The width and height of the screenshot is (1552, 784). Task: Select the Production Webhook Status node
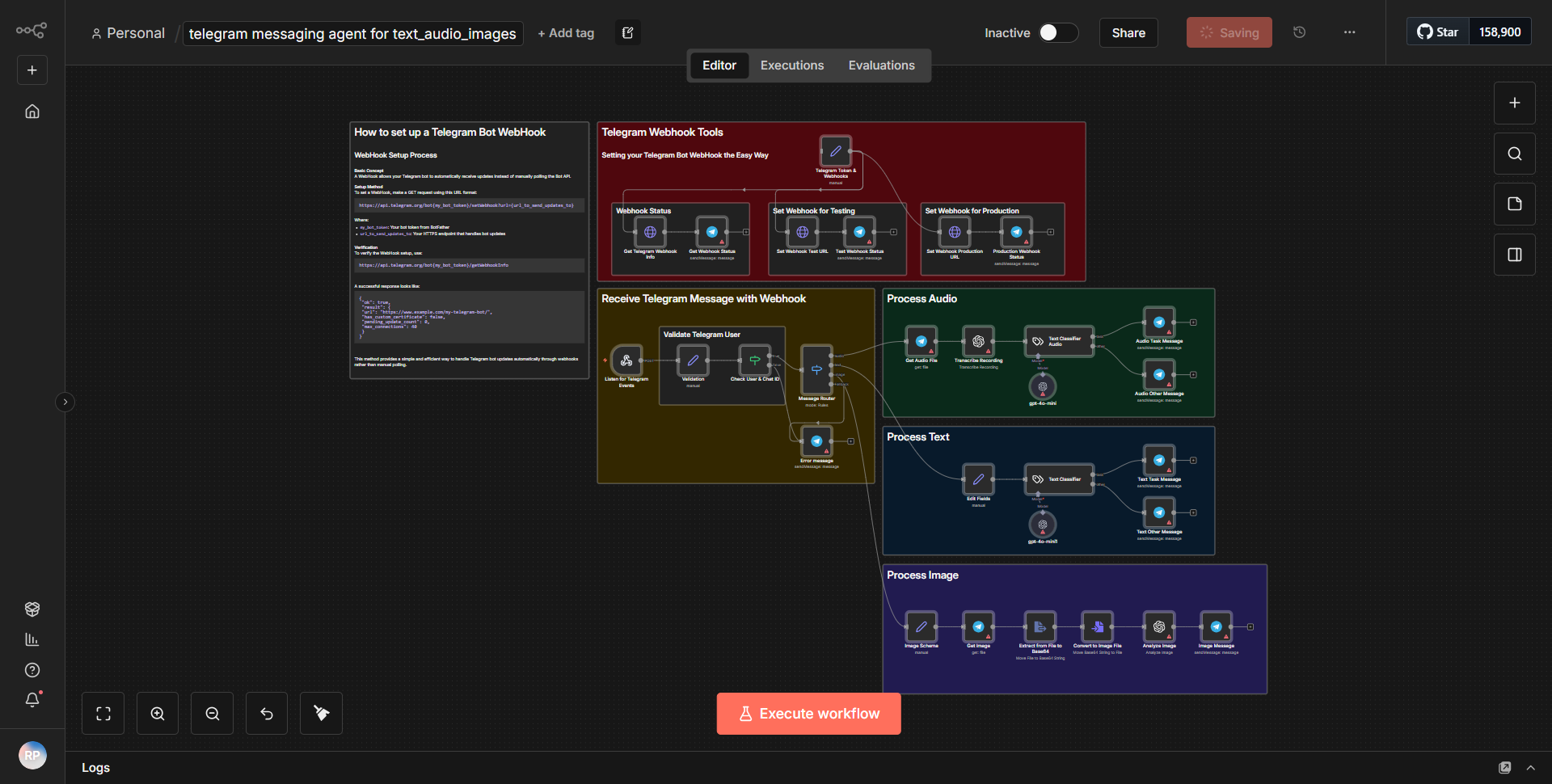click(1016, 232)
